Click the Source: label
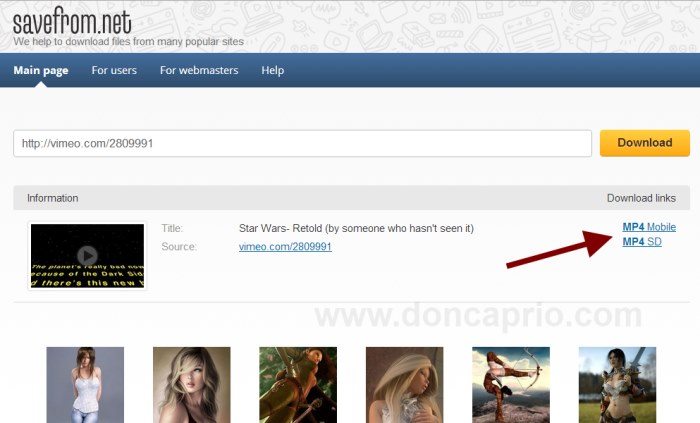 (179, 247)
